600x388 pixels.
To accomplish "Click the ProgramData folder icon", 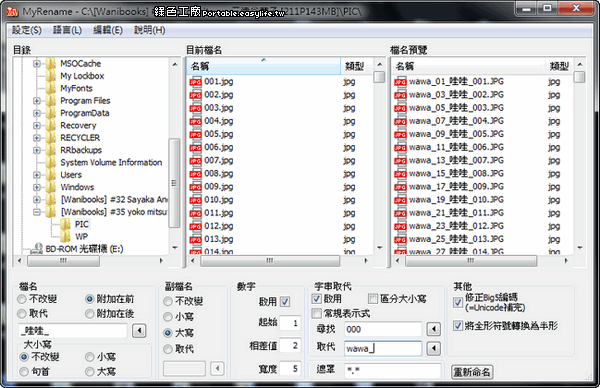I will point(51,113).
